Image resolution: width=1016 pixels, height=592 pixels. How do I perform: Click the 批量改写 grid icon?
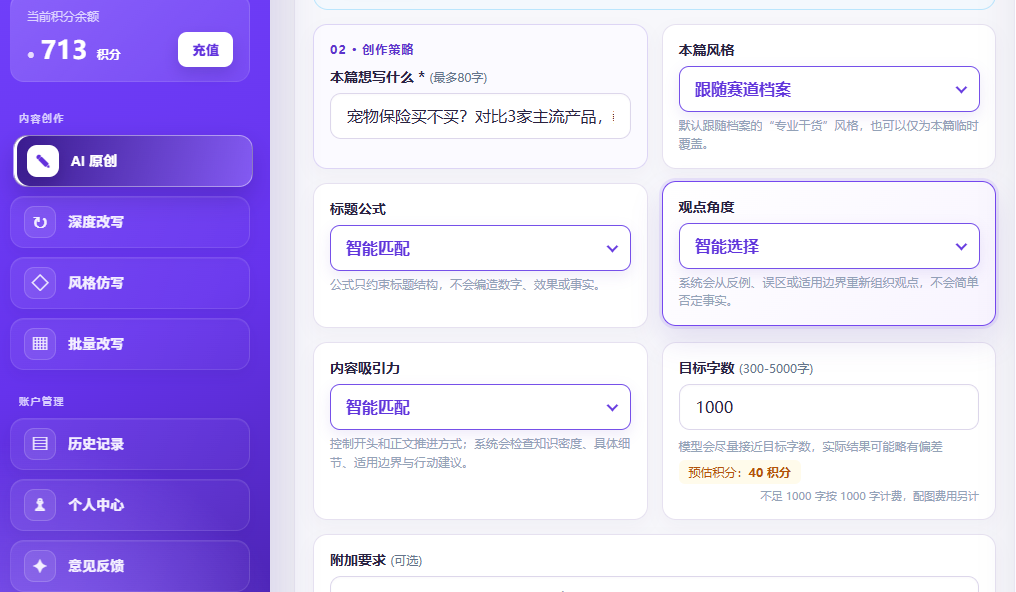pyautogui.click(x=40, y=344)
